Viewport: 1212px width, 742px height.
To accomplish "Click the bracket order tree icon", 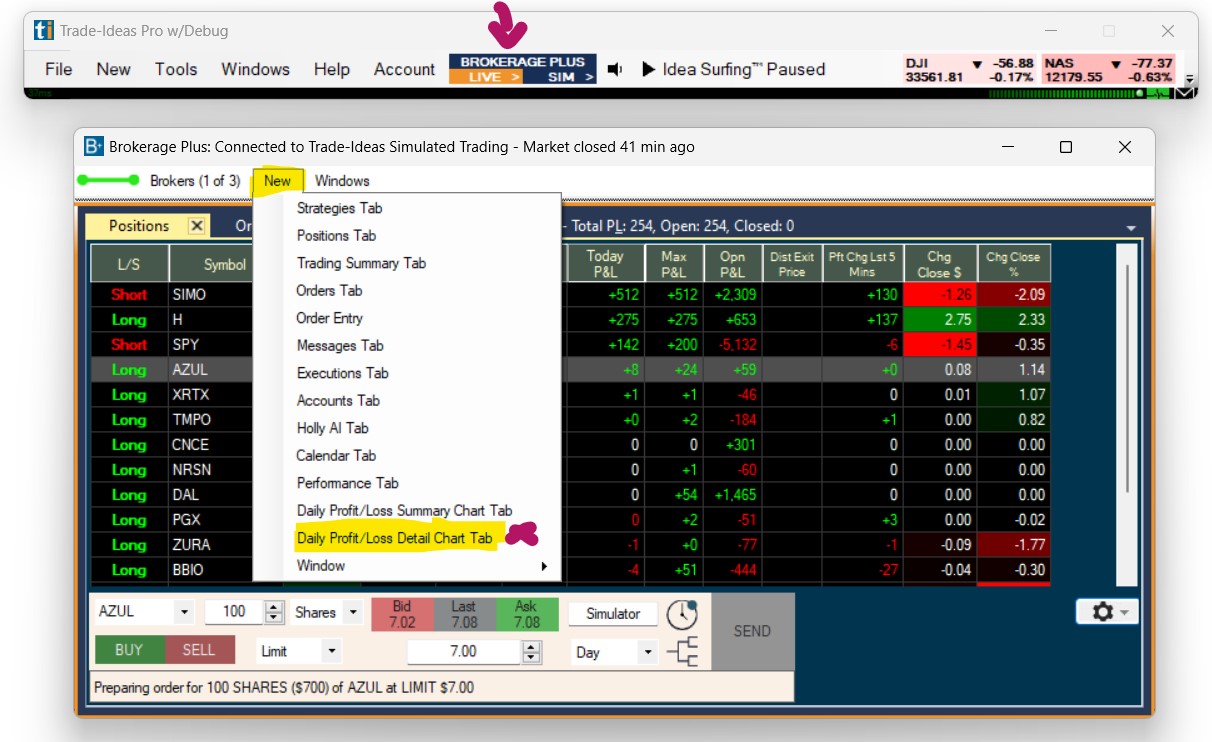I will (x=682, y=652).
